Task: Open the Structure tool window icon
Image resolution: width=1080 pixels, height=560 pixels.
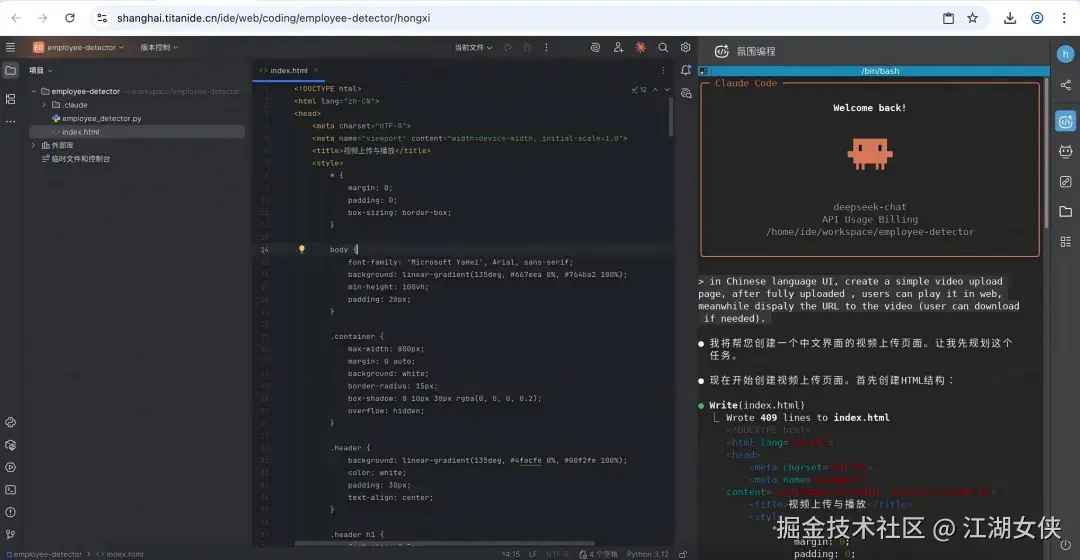Action: tap(10, 99)
